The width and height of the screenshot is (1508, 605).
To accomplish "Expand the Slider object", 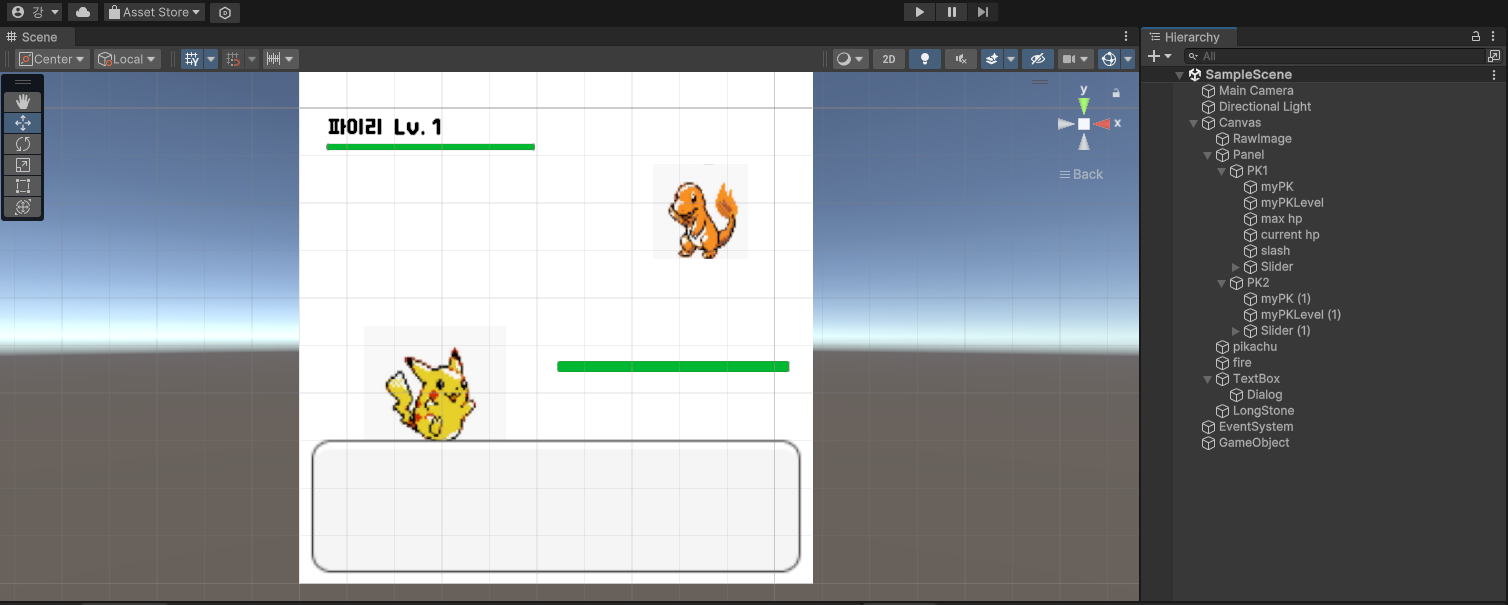I will click(x=1236, y=267).
